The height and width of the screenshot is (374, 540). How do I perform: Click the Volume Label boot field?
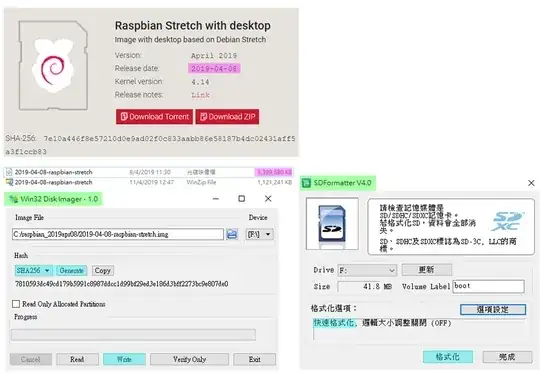[488, 286]
